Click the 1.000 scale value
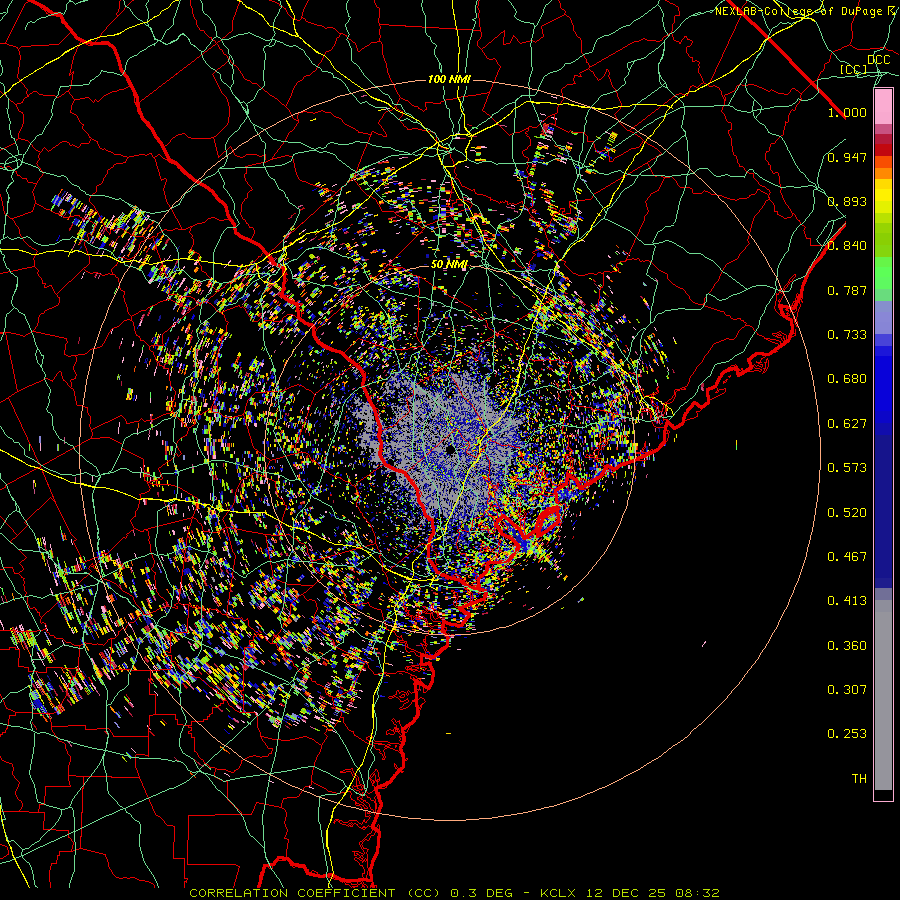Viewport: 900px width, 900px height. click(847, 112)
